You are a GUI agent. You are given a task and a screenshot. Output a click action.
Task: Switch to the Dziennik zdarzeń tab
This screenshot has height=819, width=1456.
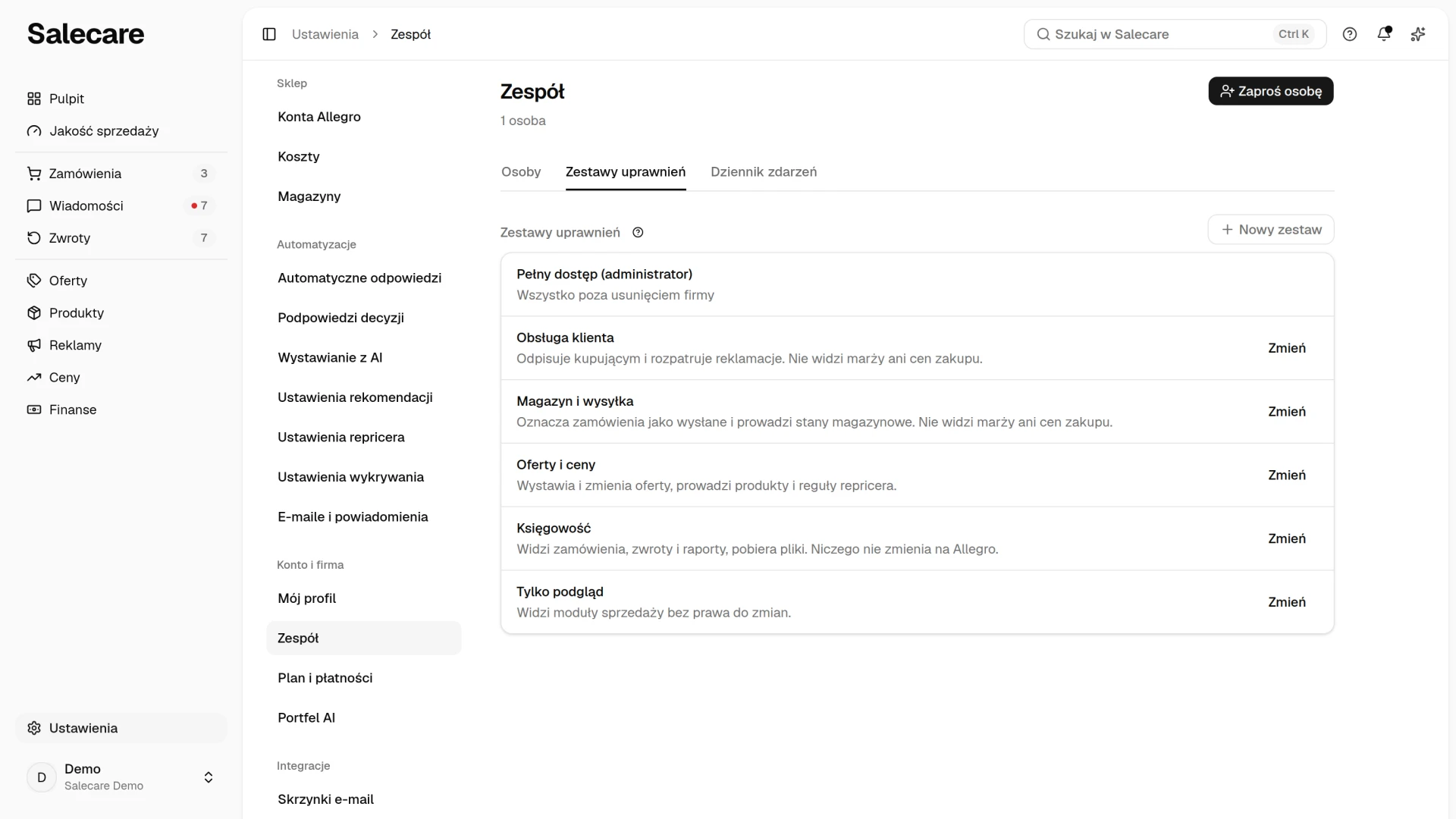764,172
